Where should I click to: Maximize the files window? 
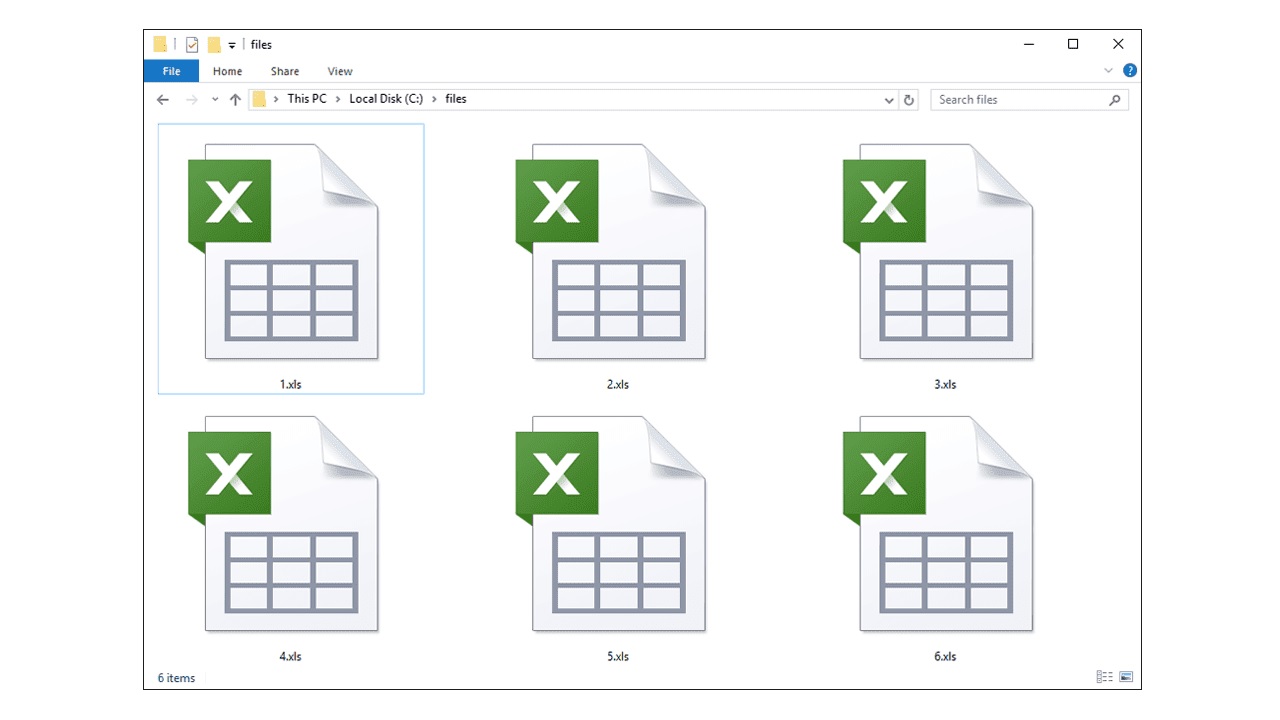click(x=1073, y=44)
